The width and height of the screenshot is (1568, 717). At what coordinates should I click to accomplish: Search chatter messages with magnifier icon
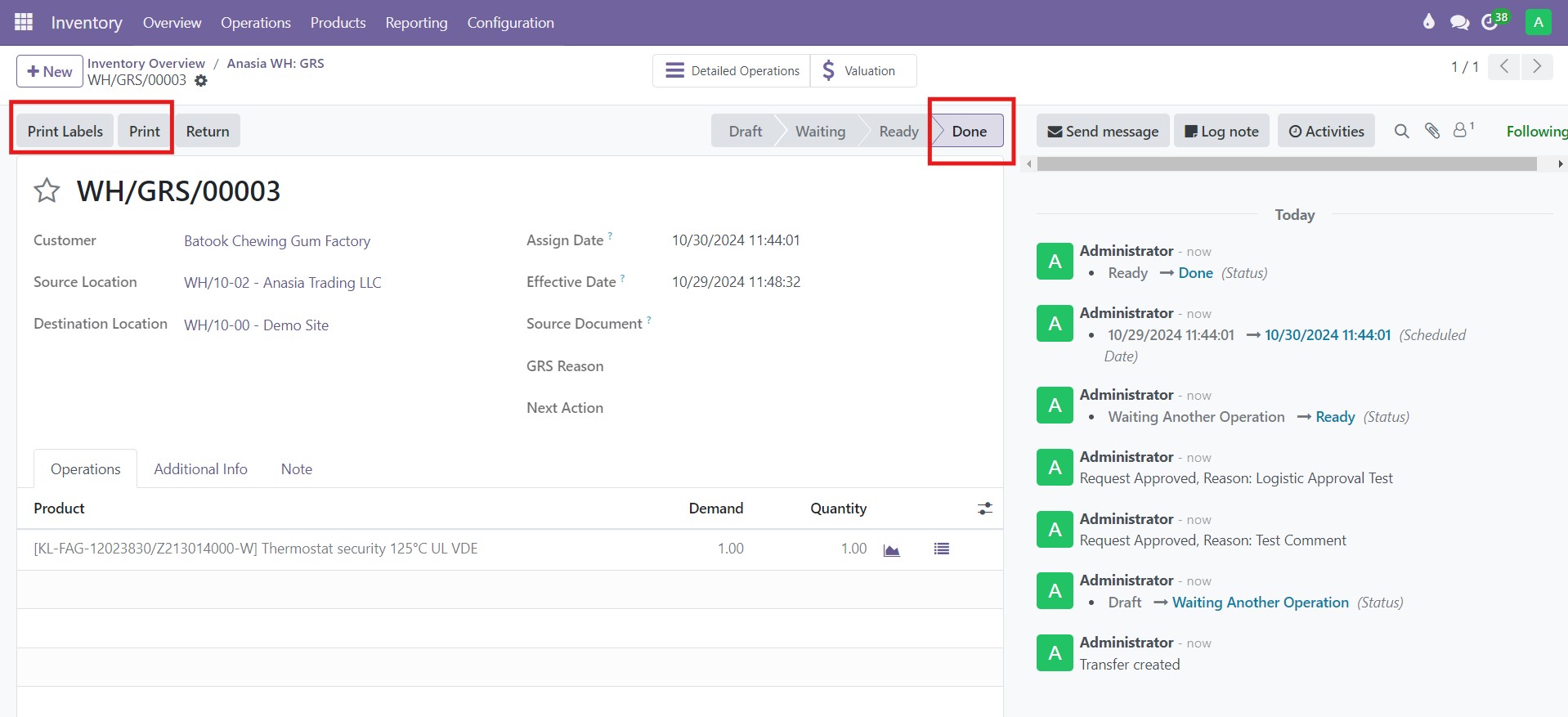click(x=1401, y=131)
